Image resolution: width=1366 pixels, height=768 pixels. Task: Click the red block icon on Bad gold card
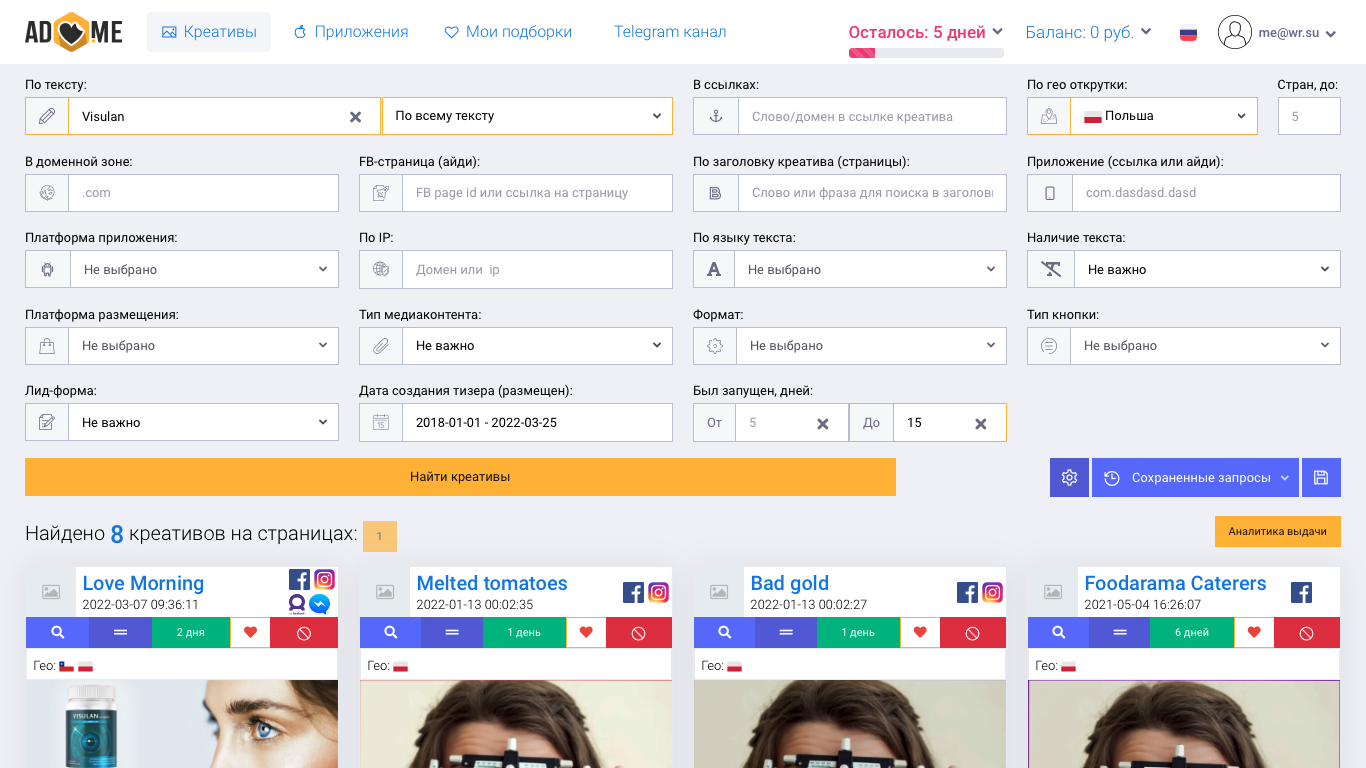(972, 632)
